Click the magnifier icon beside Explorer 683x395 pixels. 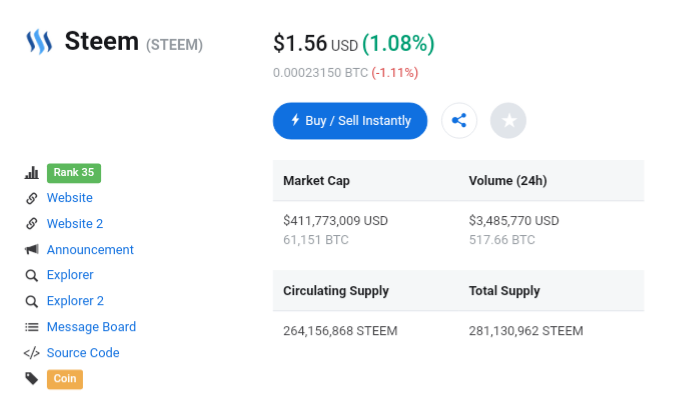point(31,275)
